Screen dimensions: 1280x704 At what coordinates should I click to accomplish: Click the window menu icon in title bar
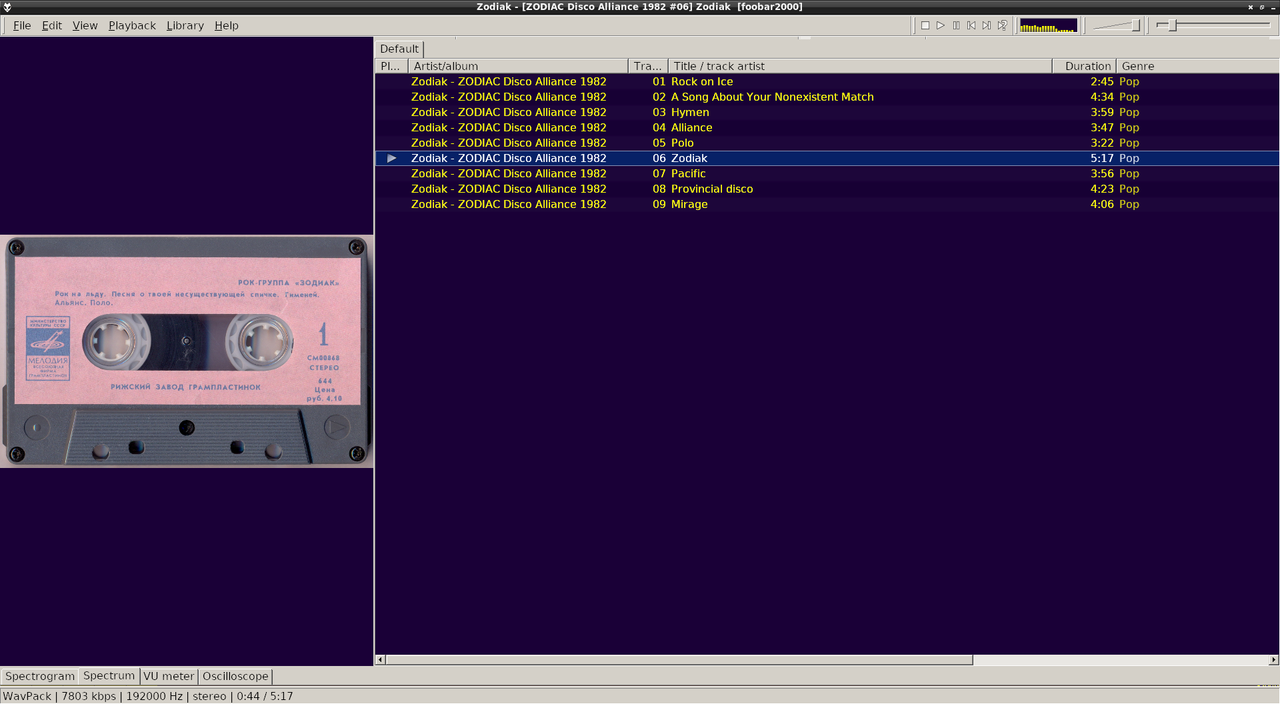pos(8,7)
